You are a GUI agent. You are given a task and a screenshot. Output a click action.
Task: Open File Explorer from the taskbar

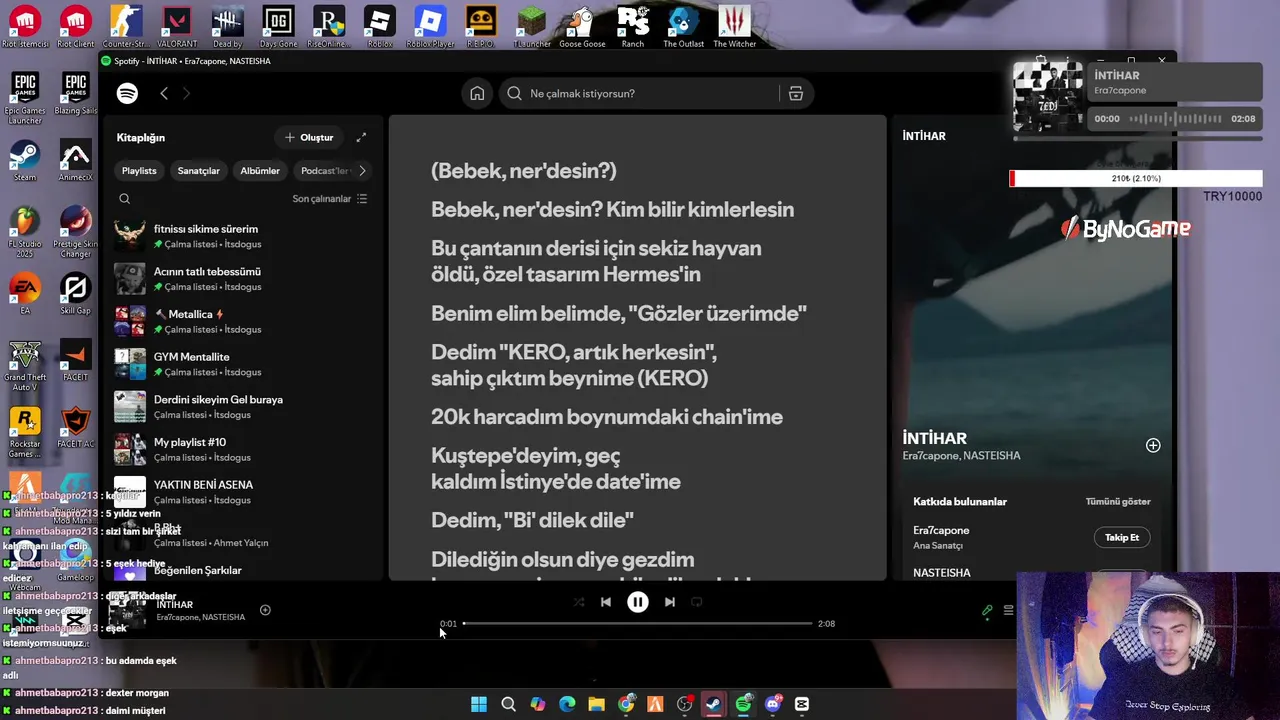coord(597,704)
